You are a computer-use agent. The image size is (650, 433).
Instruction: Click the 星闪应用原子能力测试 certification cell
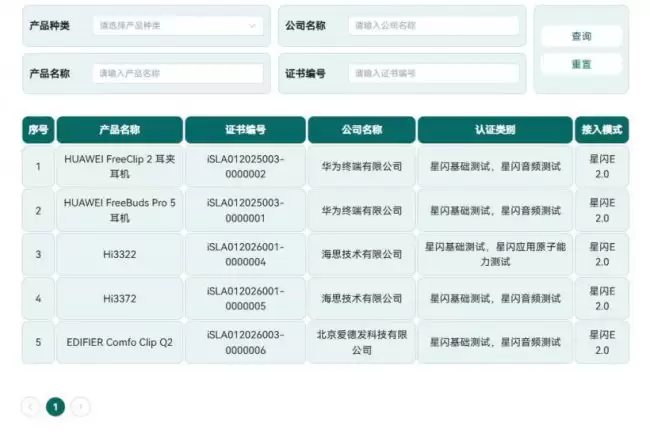click(495, 254)
